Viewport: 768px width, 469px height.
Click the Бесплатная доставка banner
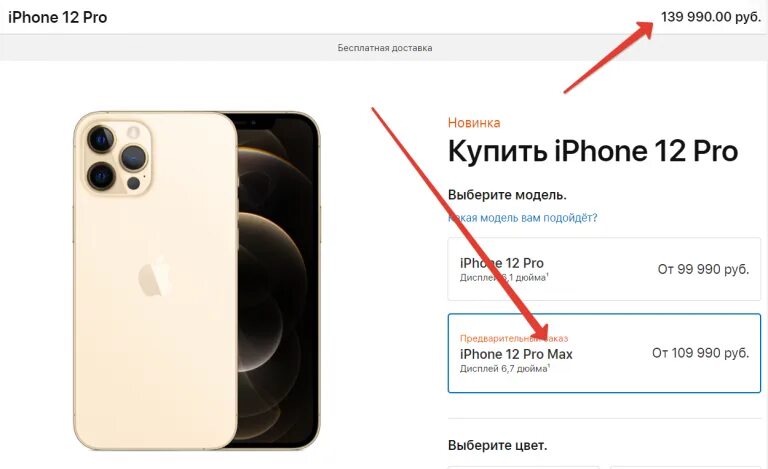pos(384,48)
